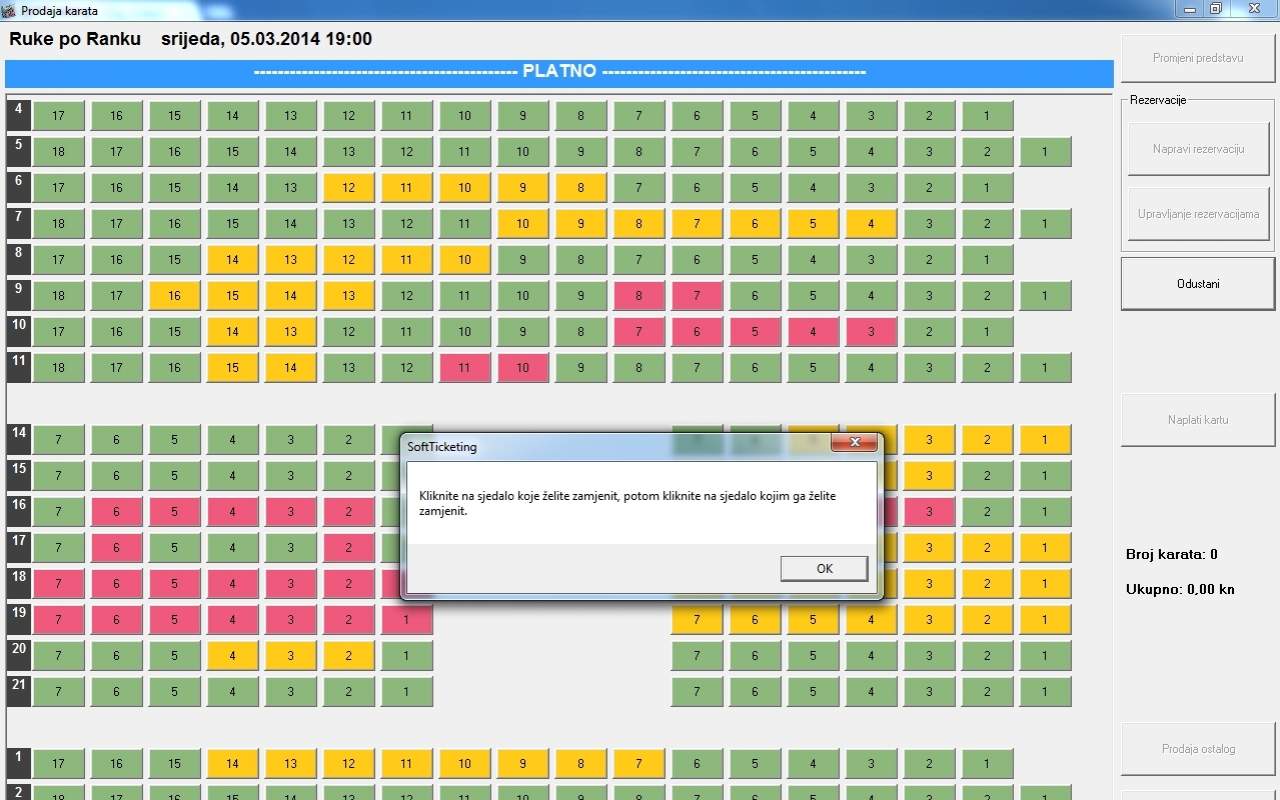Select green seat 17 in row 4
Screen dimensions: 1280x800
58,116
